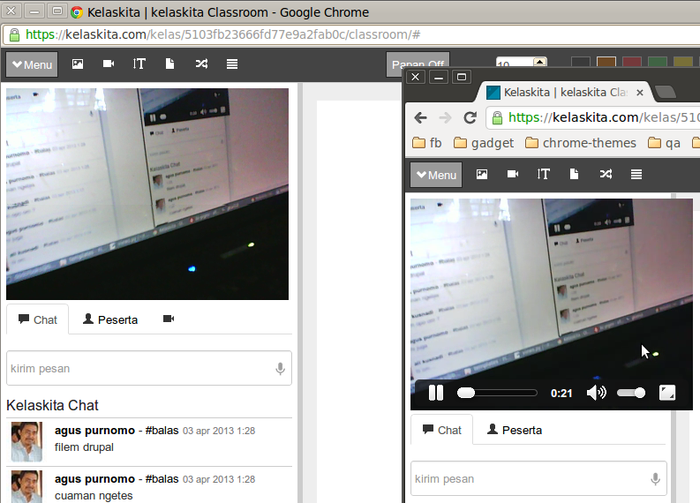The width and height of the screenshot is (700, 503).
Task: Click the video camera icon in front window toolbar
Action: [x=513, y=174]
